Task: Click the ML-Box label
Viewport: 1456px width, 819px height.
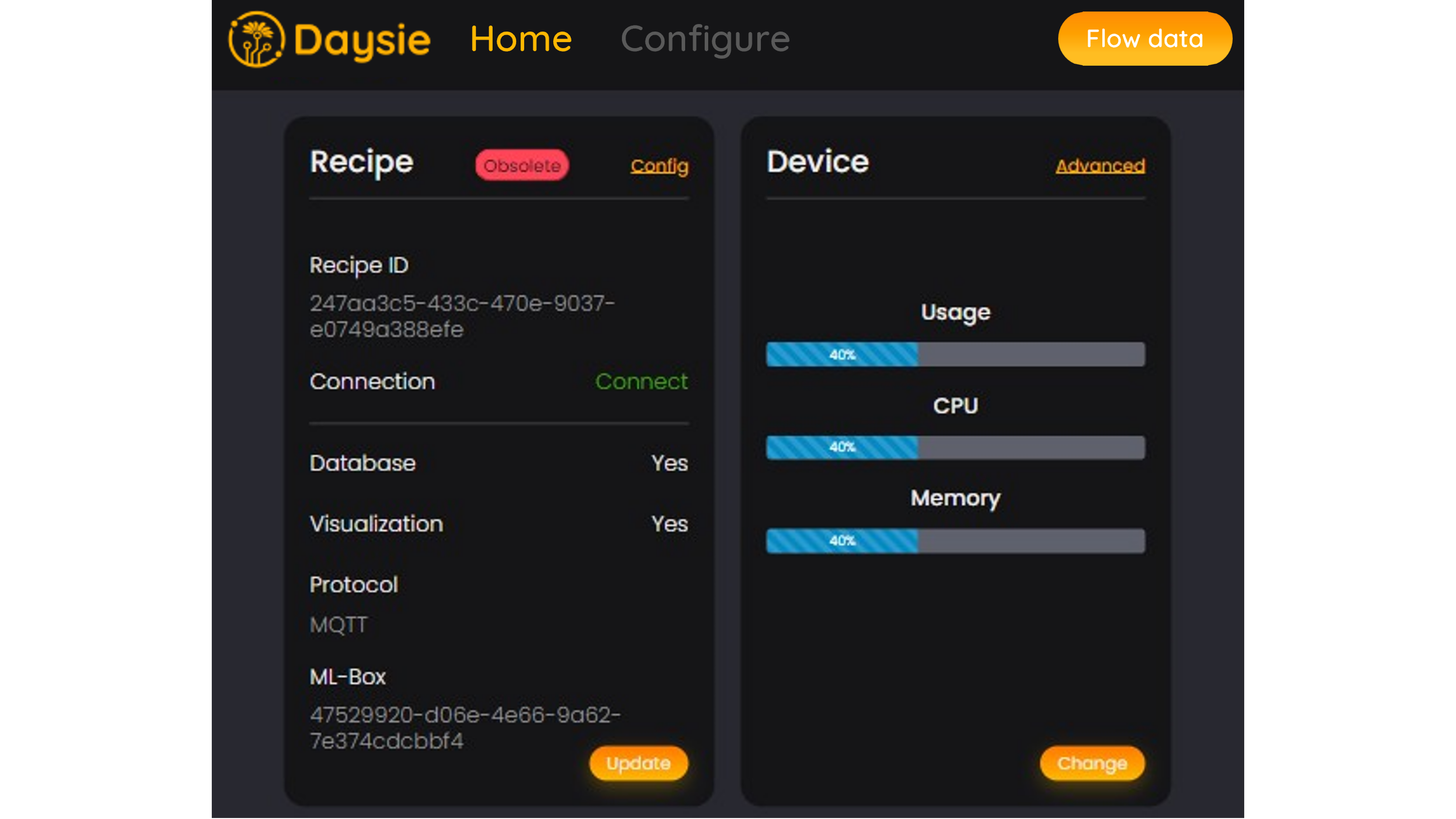Action: tap(347, 677)
